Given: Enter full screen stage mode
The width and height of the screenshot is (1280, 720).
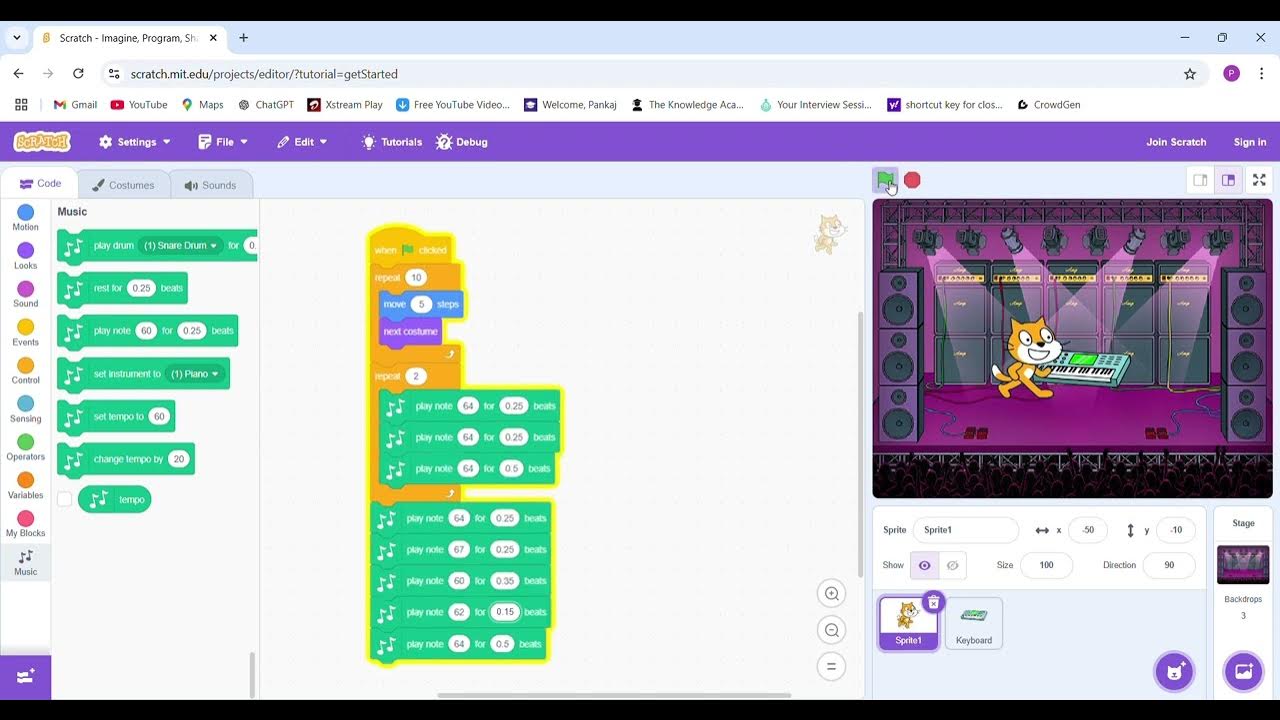Looking at the screenshot, I should point(1259,180).
